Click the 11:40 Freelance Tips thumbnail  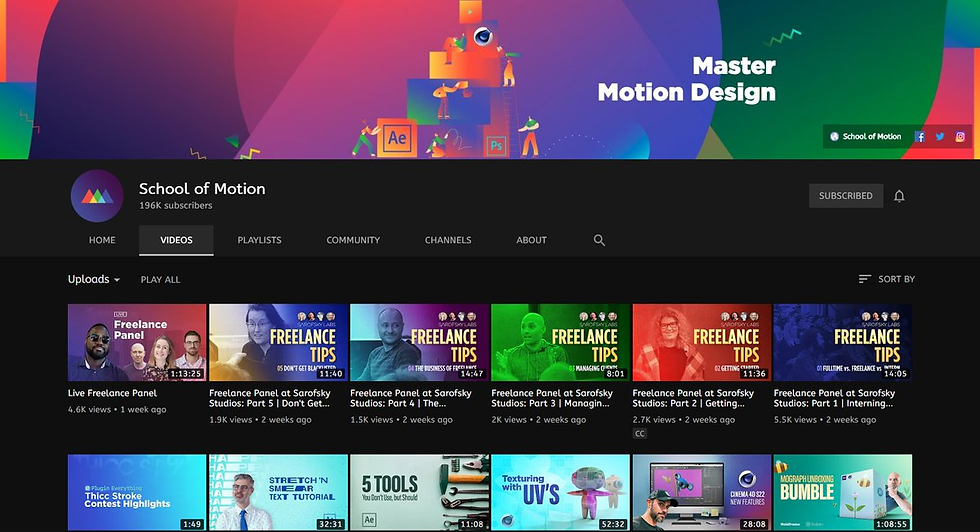278,343
